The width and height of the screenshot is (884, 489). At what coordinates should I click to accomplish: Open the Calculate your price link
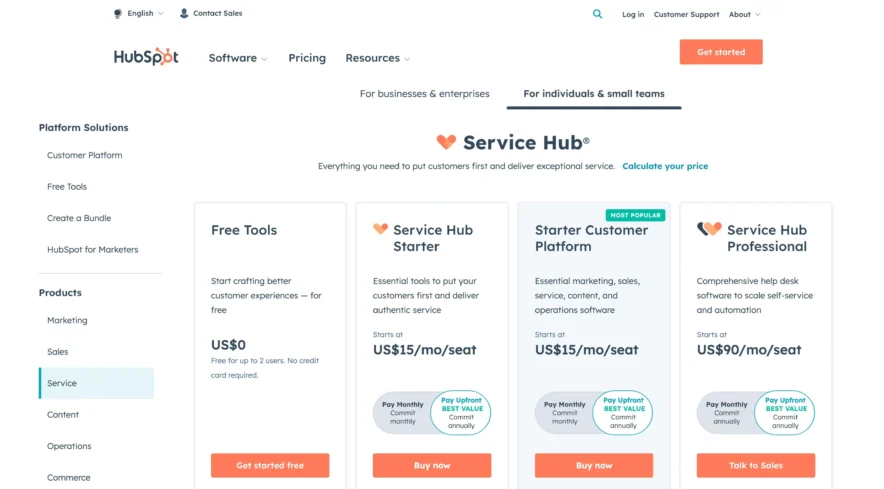coord(665,166)
